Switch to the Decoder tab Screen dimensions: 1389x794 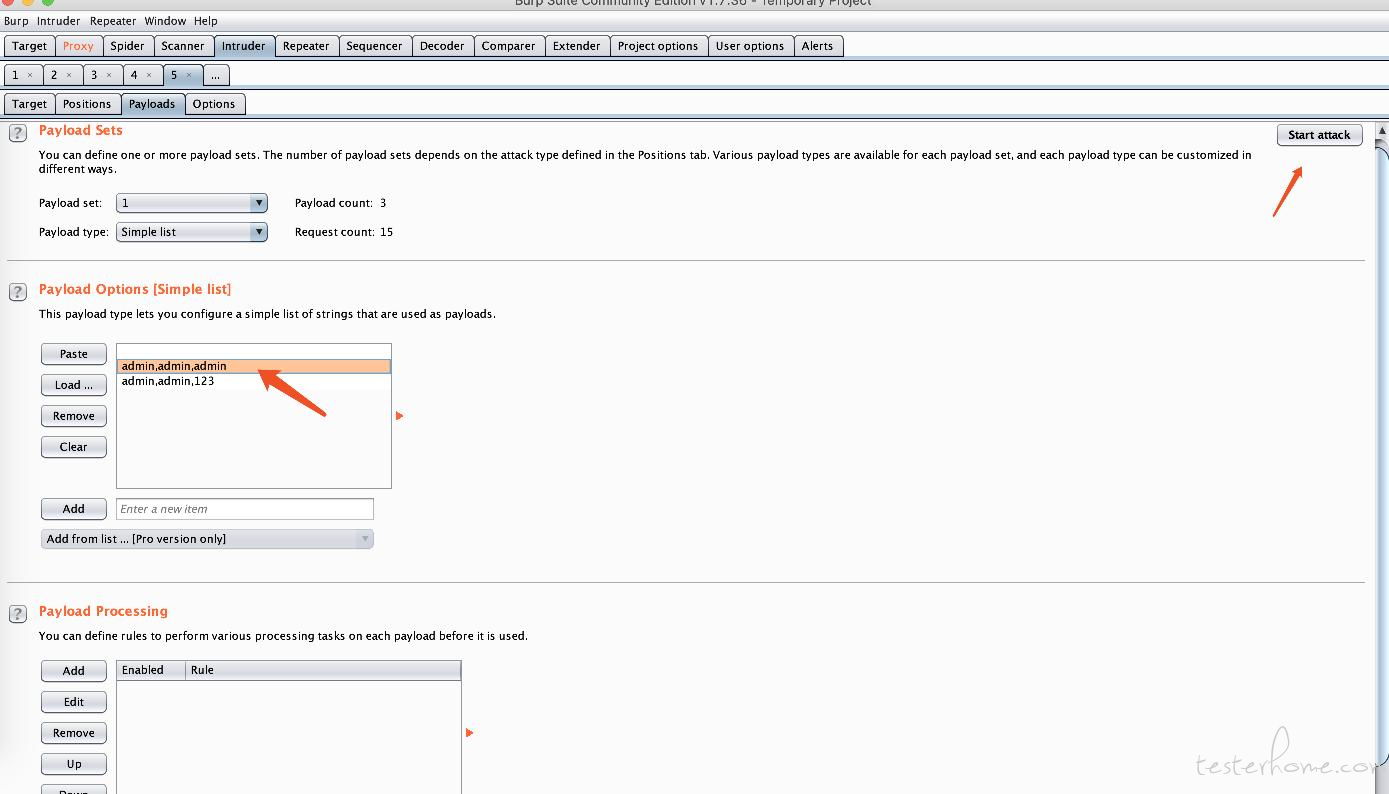tap(442, 46)
